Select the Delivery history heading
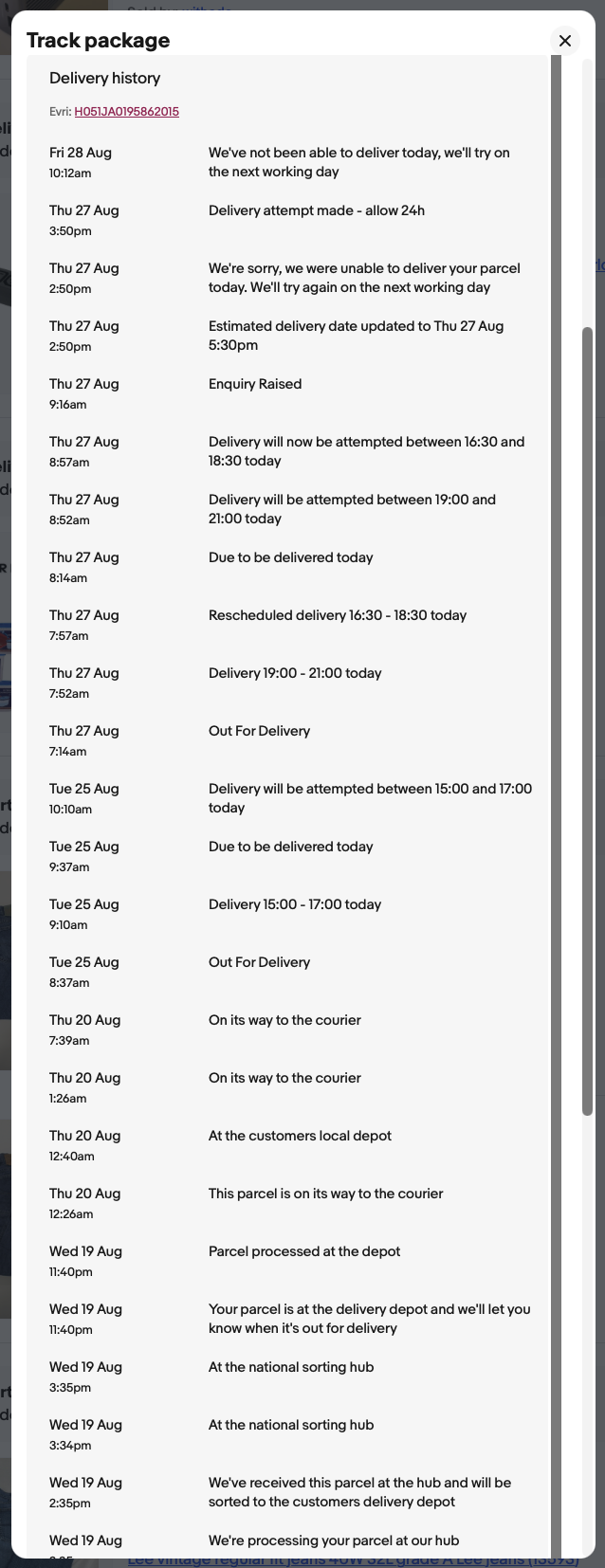The height and width of the screenshot is (1568, 605). (x=104, y=79)
